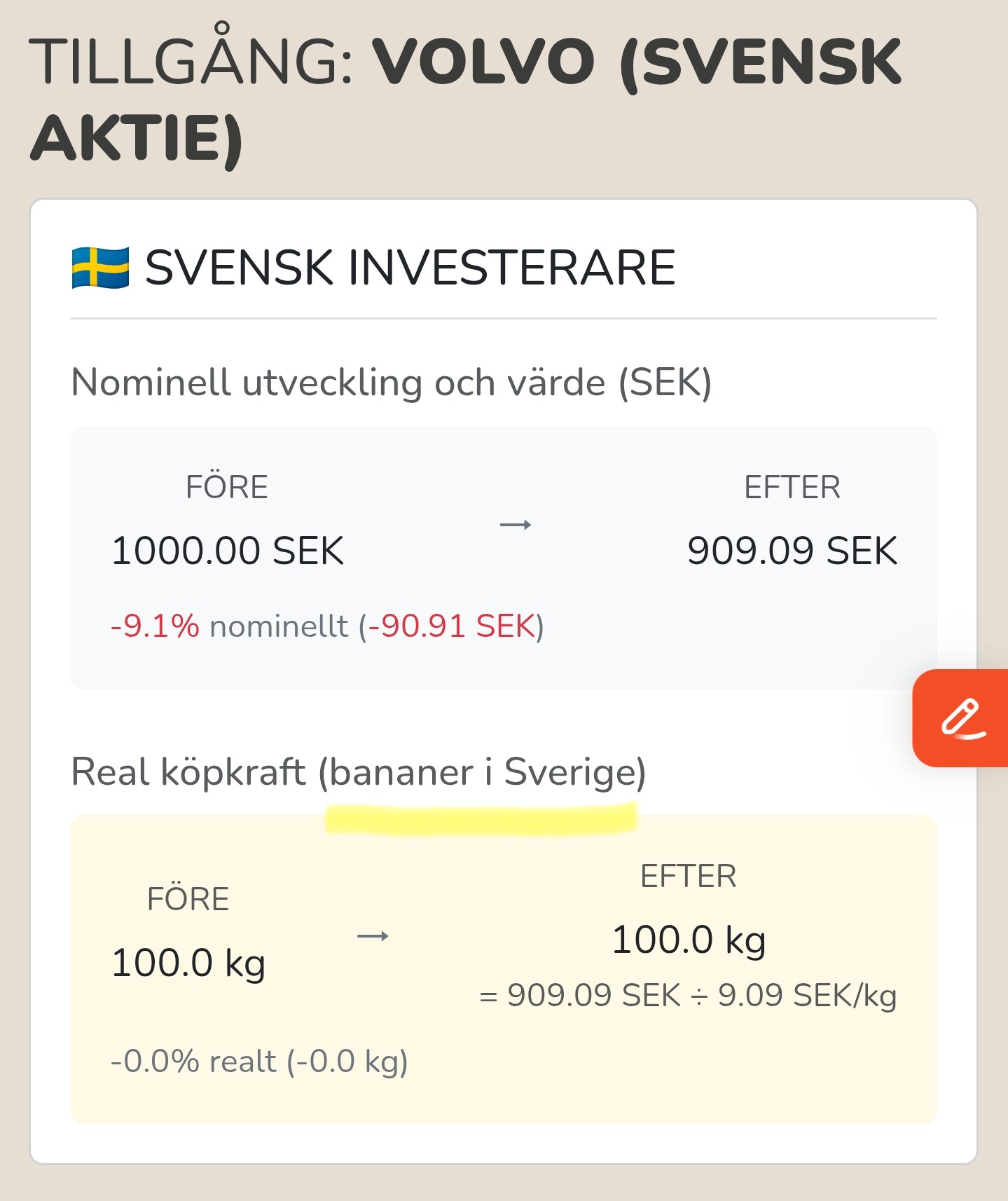Click the orange pencil edit button
Viewport: 1008px width, 1201px height.
(962, 718)
